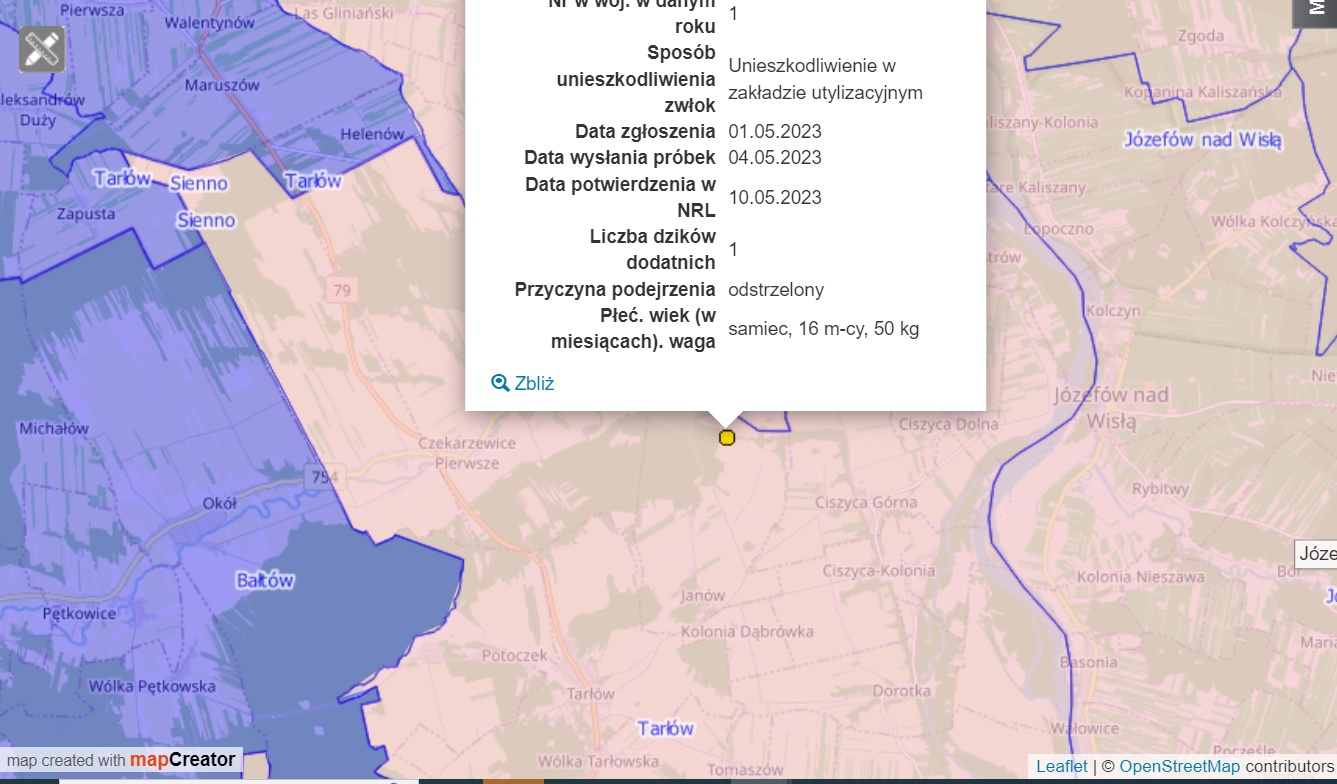Image resolution: width=1337 pixels, height=784 pixels.
Task: Zoom in using the Zbliż link
Action: pyautogui.click(x=523, y=383)
